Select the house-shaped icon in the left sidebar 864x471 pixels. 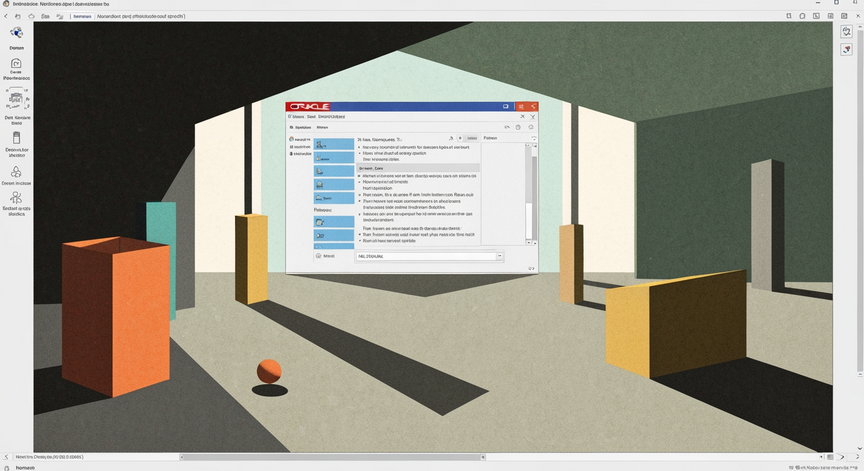16,63
